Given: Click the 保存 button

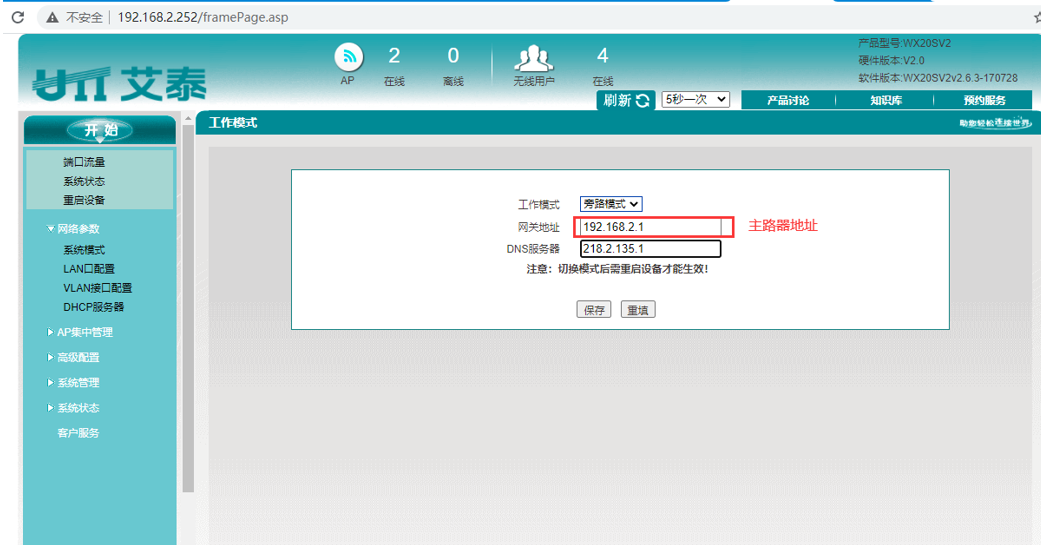Looking at the screenshot, I should (594, 310).
